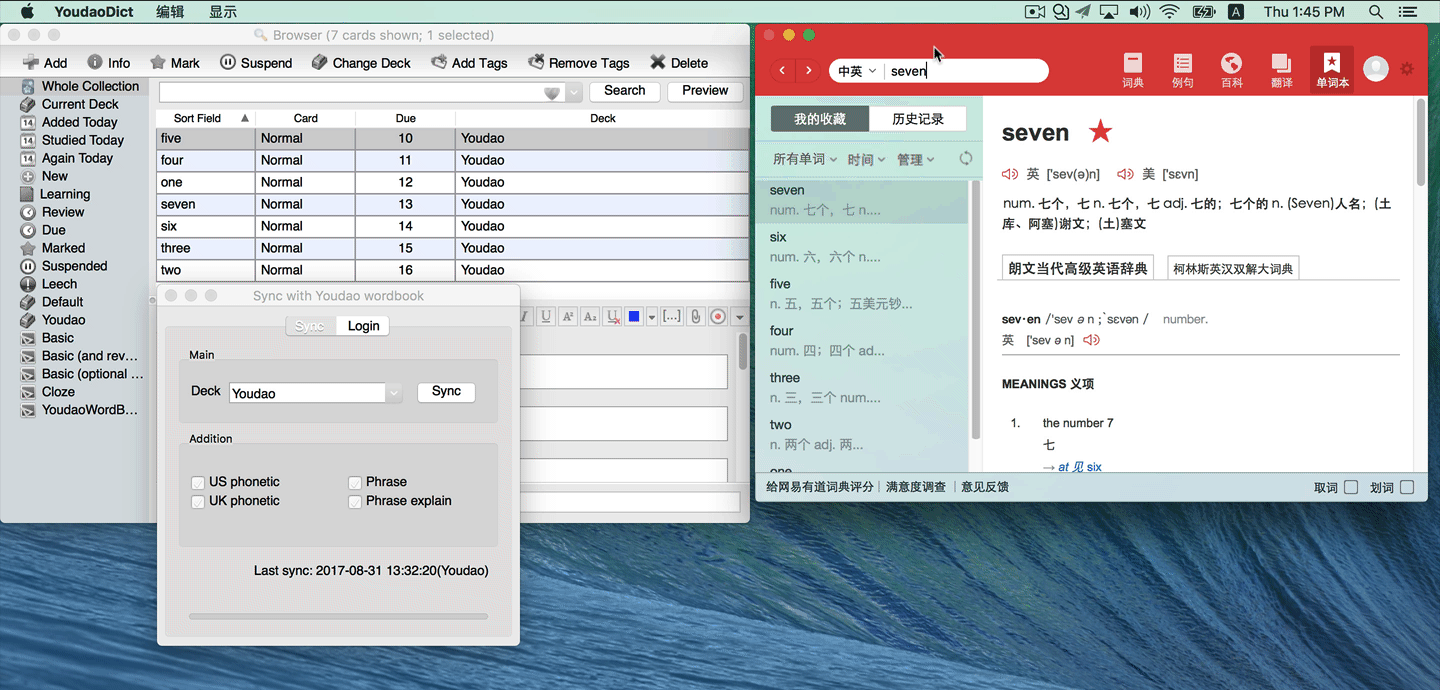The image size is (1440, 690).
Task: Toggle the Phrase checkbox
Action: [355, 483]
